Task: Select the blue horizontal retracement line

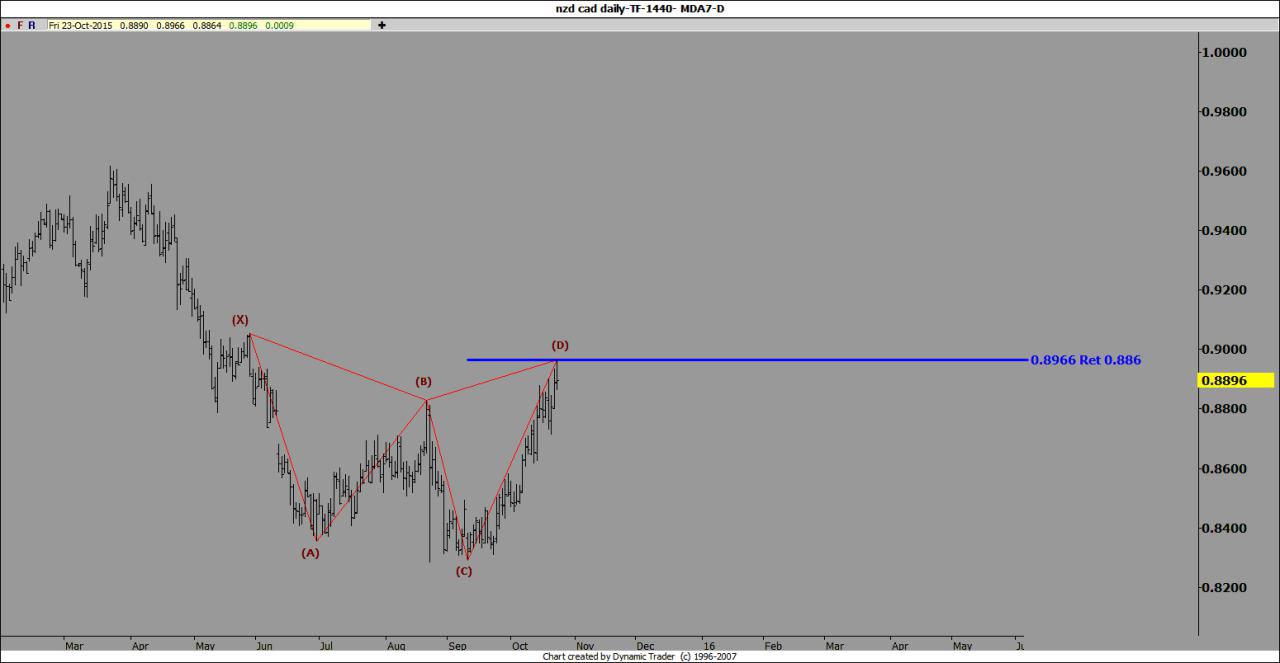Action: click(x=747, y=359)
